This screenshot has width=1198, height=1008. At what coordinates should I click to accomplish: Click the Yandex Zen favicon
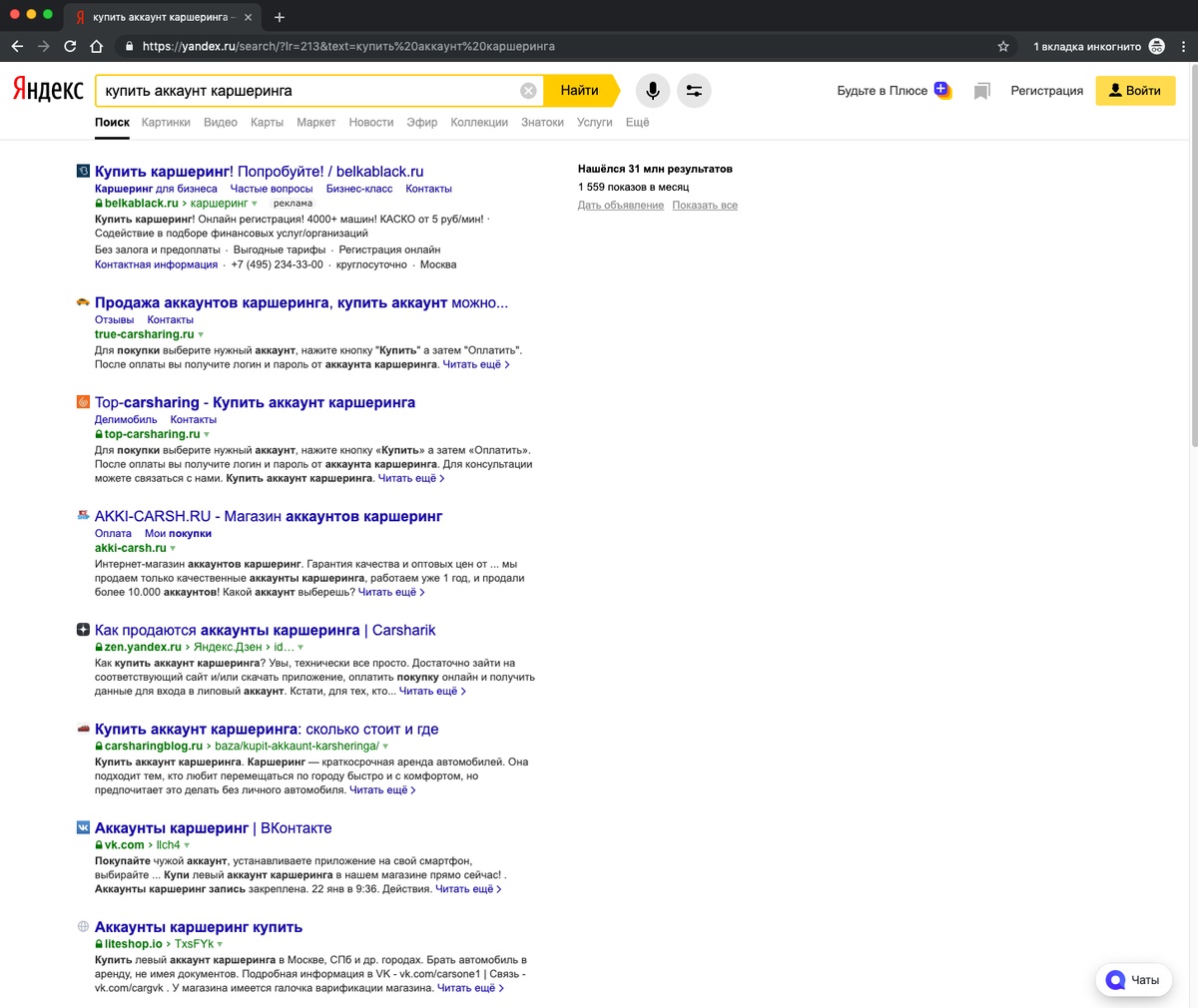(x=83, y=630)
